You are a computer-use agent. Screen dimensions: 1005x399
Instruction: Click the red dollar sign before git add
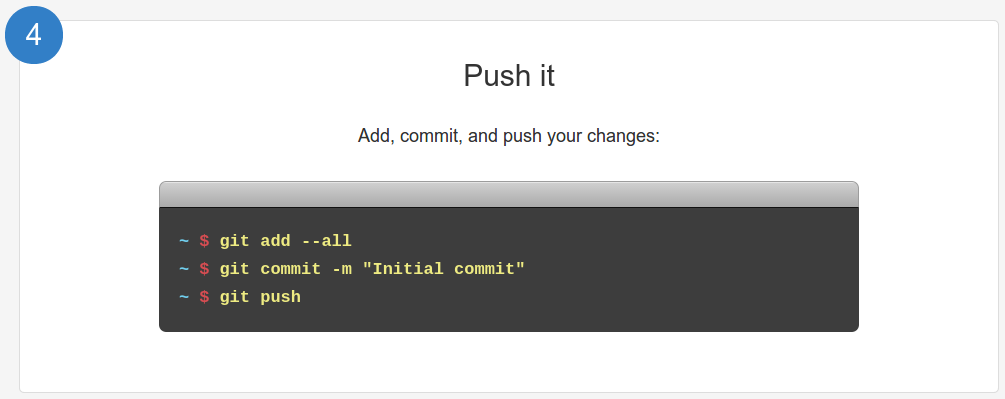click(x=204, y=241)
